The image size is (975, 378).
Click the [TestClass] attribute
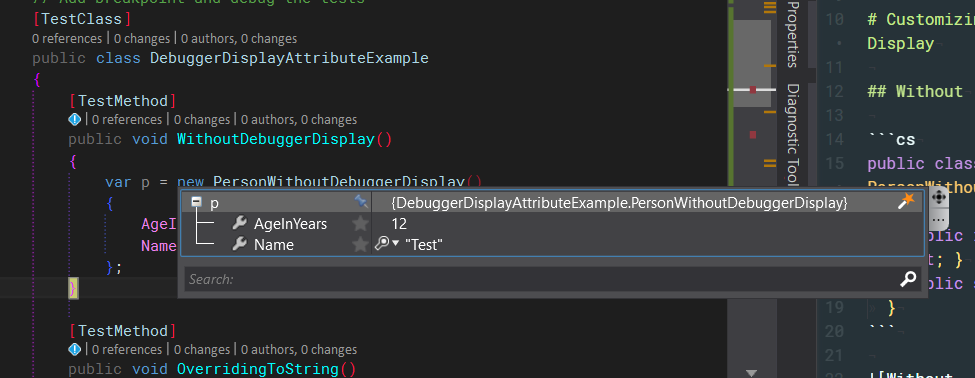pos(82,19)
